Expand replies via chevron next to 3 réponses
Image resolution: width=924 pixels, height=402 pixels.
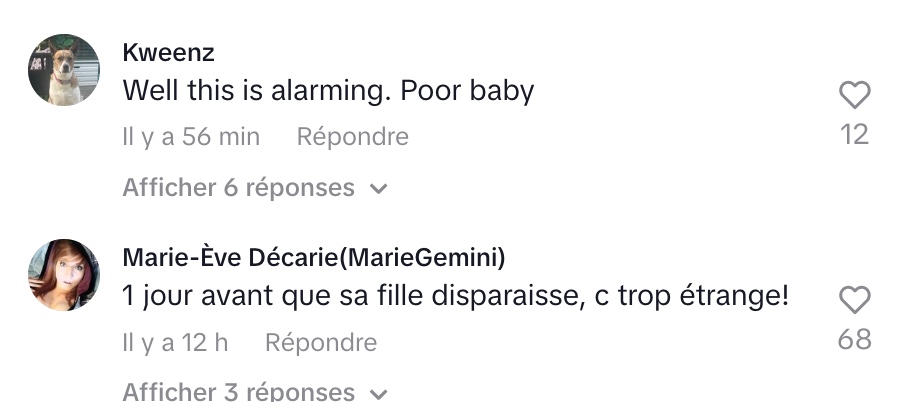point(378,394)
